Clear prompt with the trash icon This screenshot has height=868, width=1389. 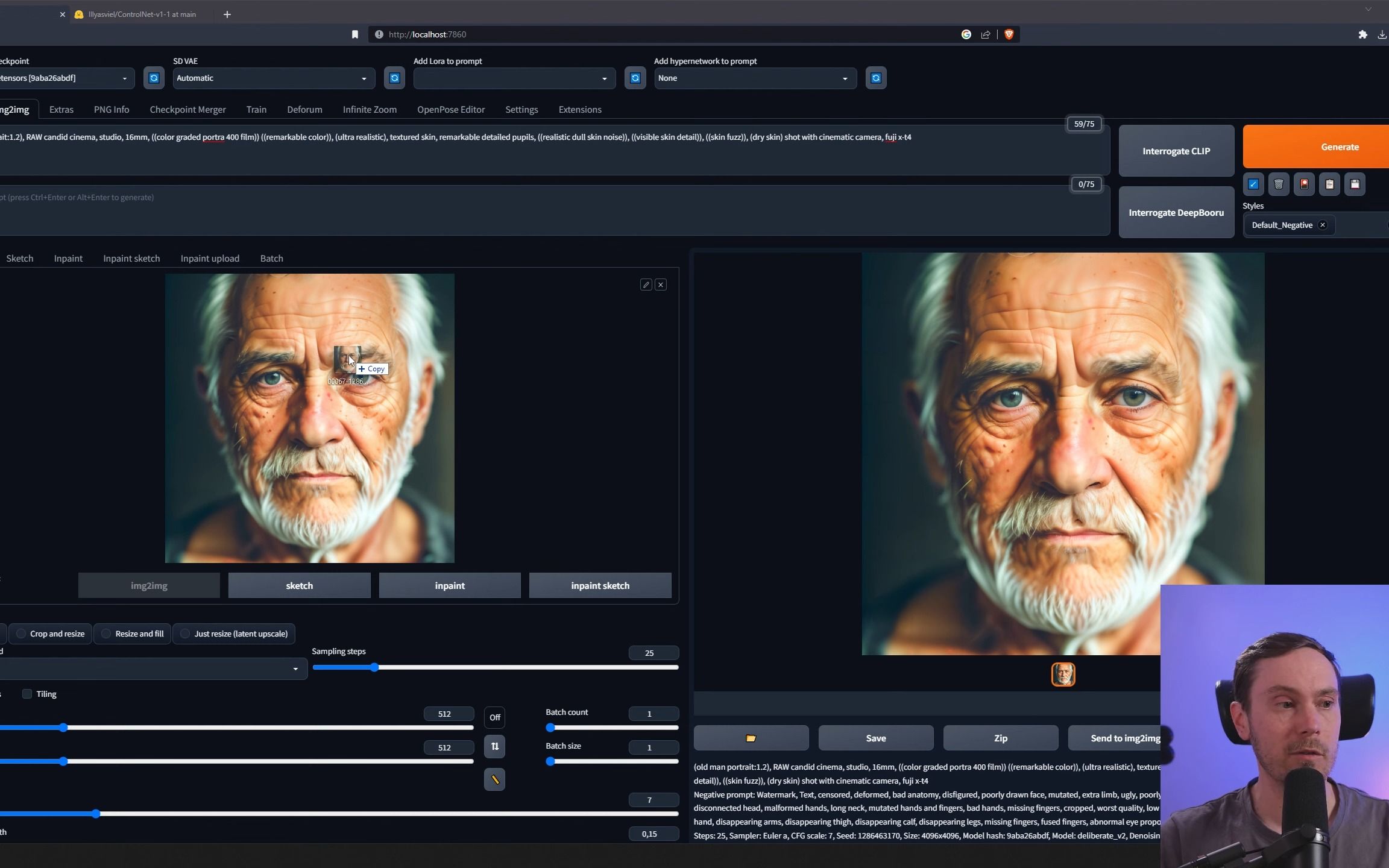coord(1279,184)
